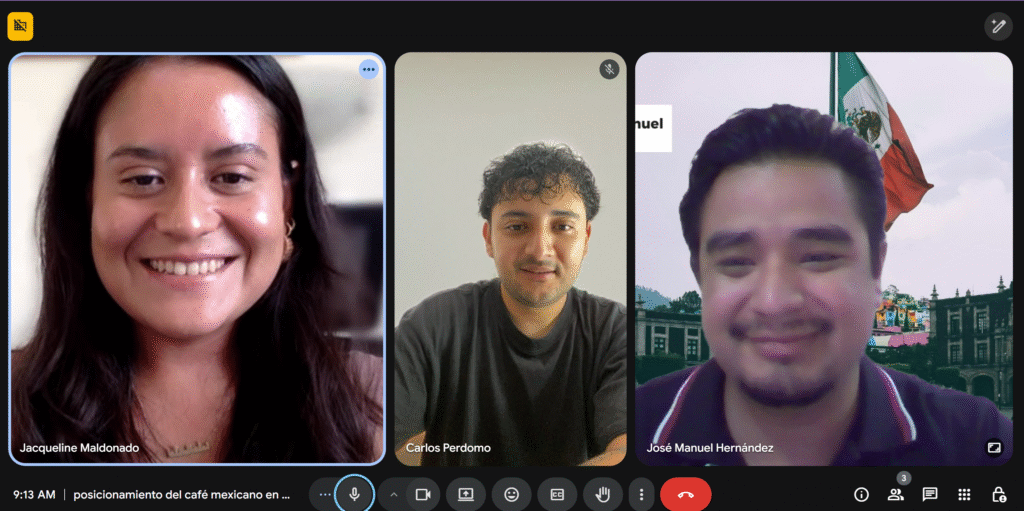Expand audio settings three-dot menu beside microphone

pos(324,494)
